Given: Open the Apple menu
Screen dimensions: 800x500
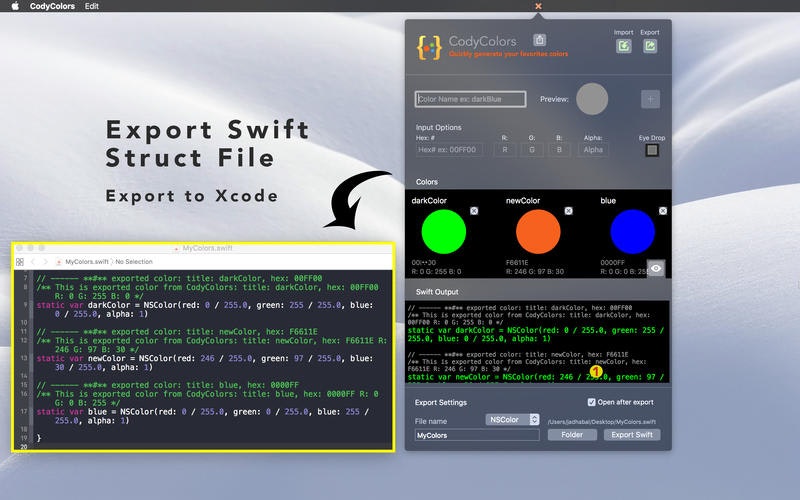Looking at the screenshot, I should tap(15, 6).
